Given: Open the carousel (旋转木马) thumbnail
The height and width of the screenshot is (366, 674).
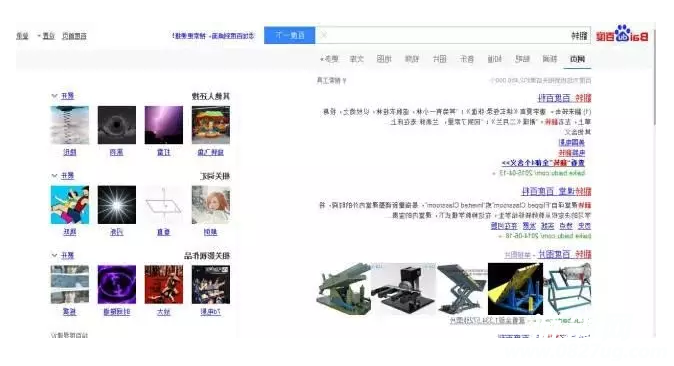Looking at the screenshot, I should coord(211,125).
